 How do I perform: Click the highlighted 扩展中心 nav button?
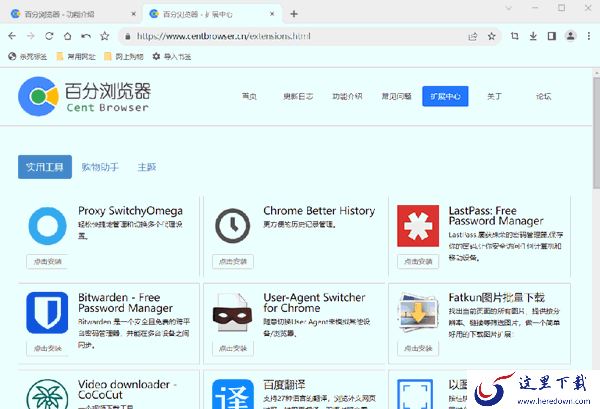click(x=445, y=96)
